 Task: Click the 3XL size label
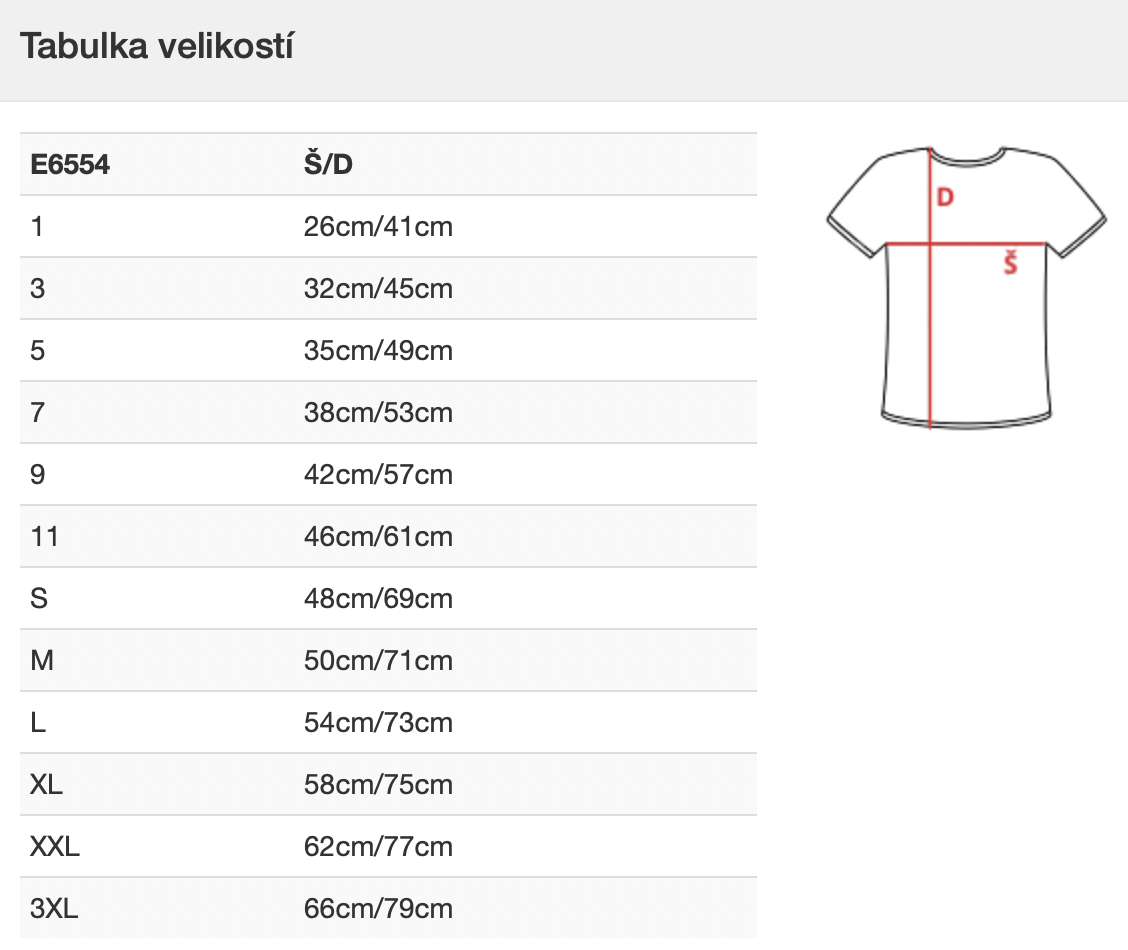54,908
